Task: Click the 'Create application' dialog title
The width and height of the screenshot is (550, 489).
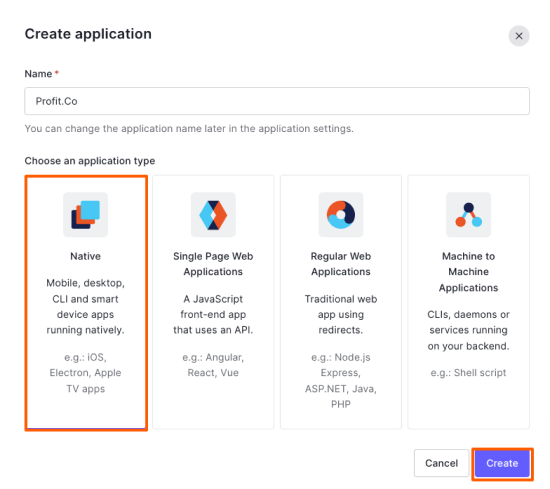Action: coord(88,34)
